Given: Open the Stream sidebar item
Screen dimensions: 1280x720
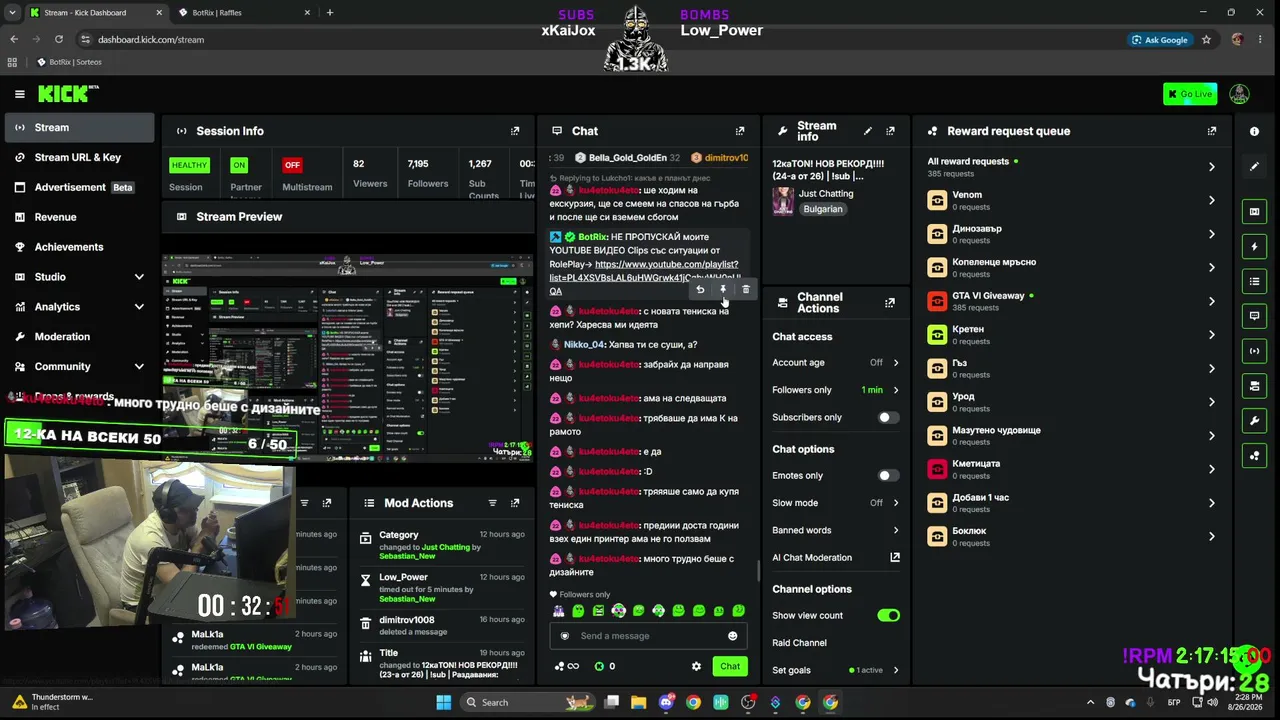Looking at the screenshot, I should coord(80,128).
